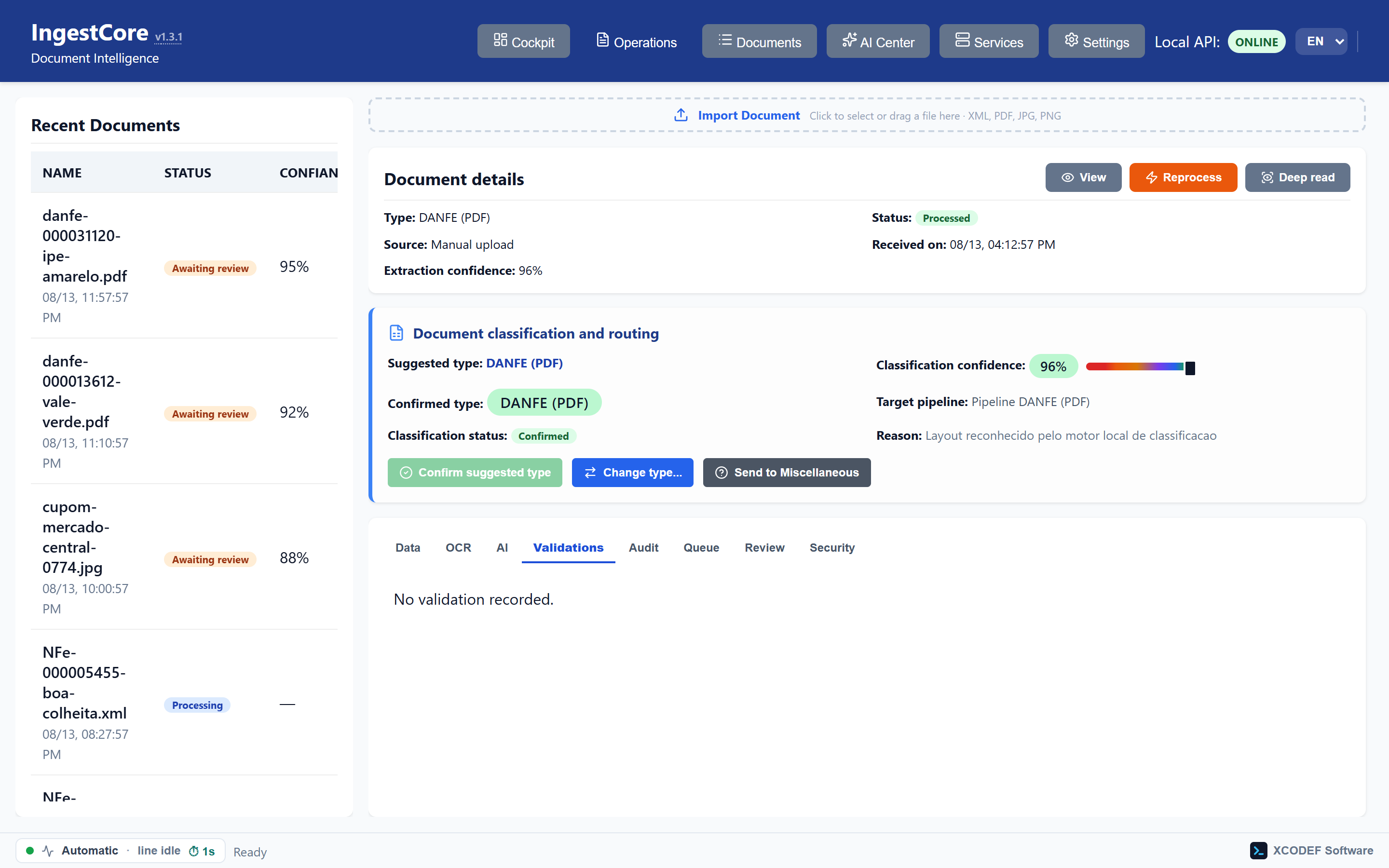Switch to the AI tab
This screenshot has height=868, width=1389.
tap(502, 547)
